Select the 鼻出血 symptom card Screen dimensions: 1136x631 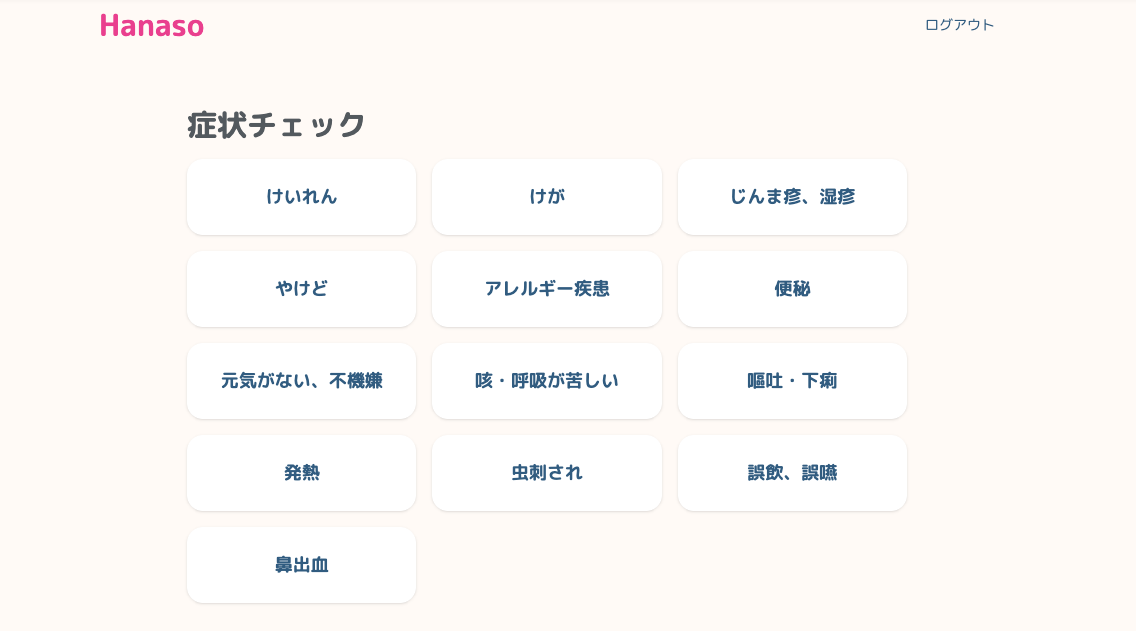(x=301, y=565)
